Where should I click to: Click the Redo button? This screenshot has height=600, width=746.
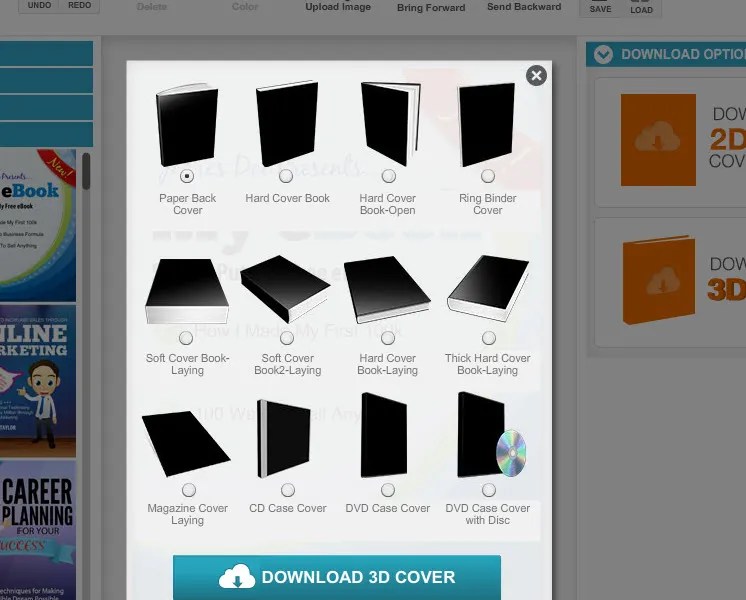[x=79, y=6]
